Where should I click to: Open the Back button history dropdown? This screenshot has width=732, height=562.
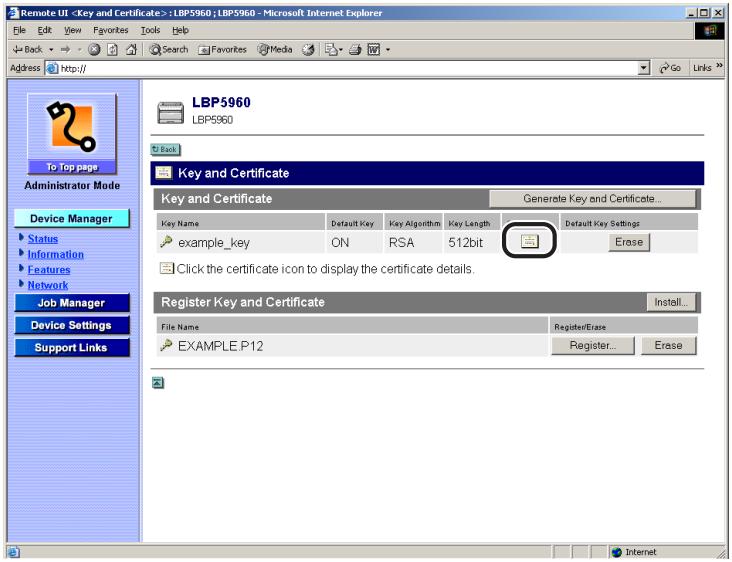click(51, 49)
